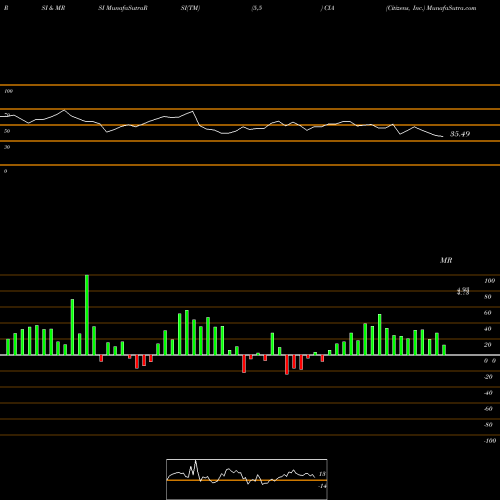Click the 30 label on the RSI axis
Screen dimensions: 500x500
7,147
